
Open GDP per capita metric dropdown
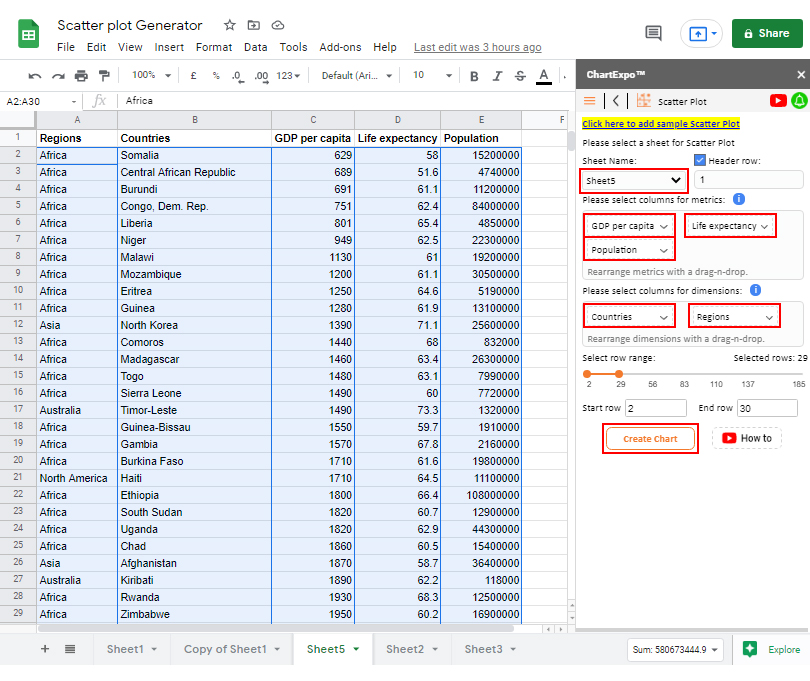click(629, 226)
